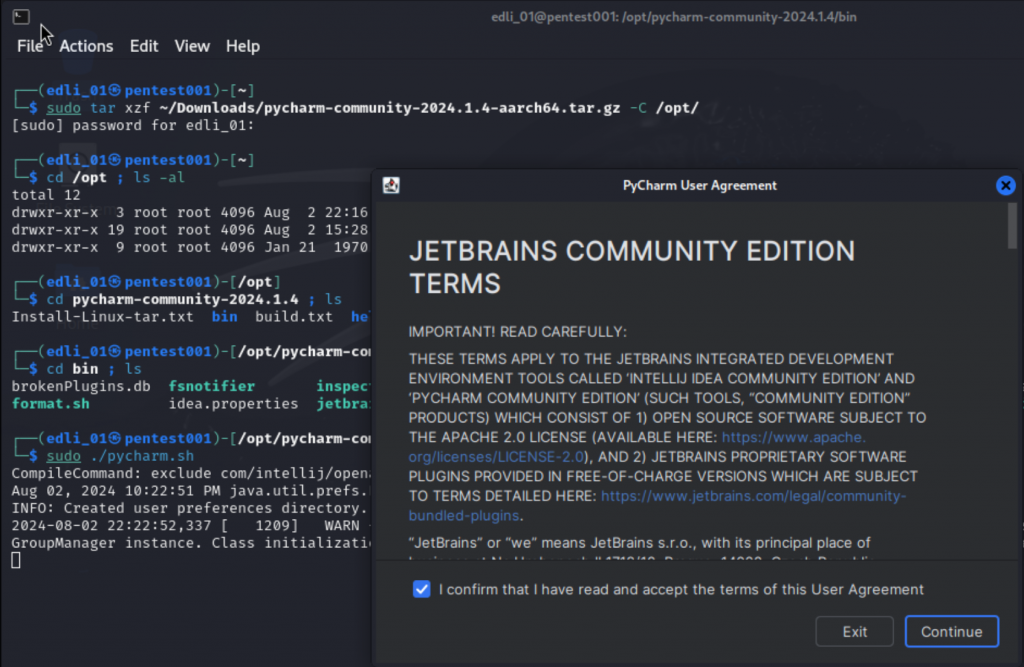Click the checkbox label 'I confirm that I have read'

[x=681, y=589]
